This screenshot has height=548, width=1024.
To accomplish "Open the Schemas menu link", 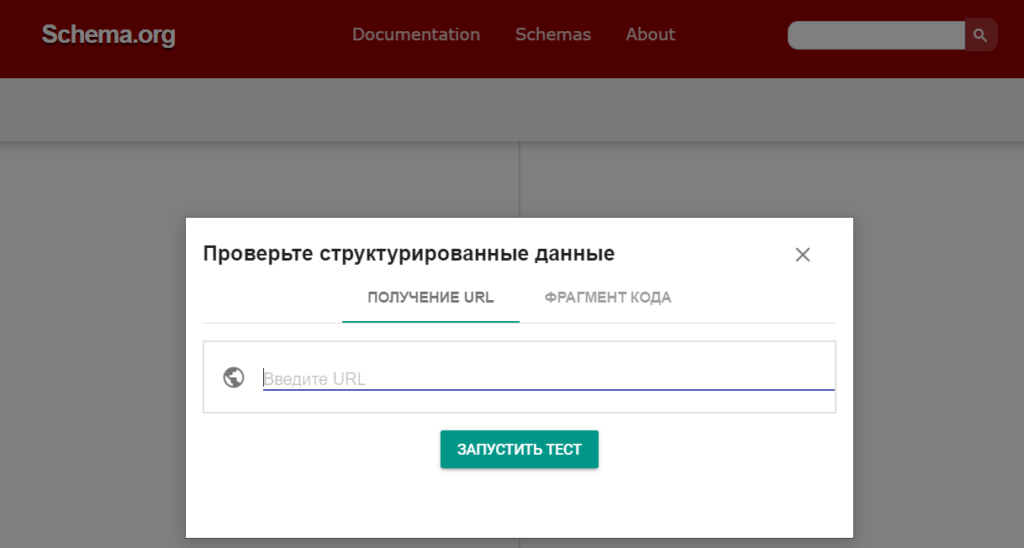I will pyautogui.click(x=552, y=35).
